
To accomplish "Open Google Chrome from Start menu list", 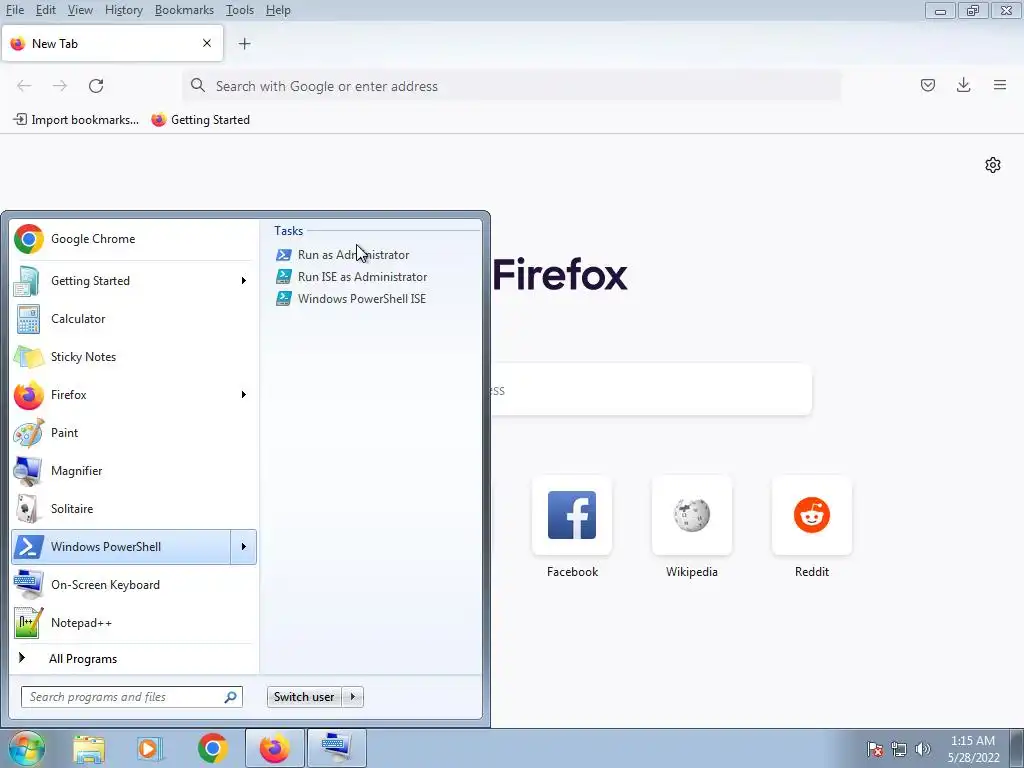I will [x=133, y=239].
